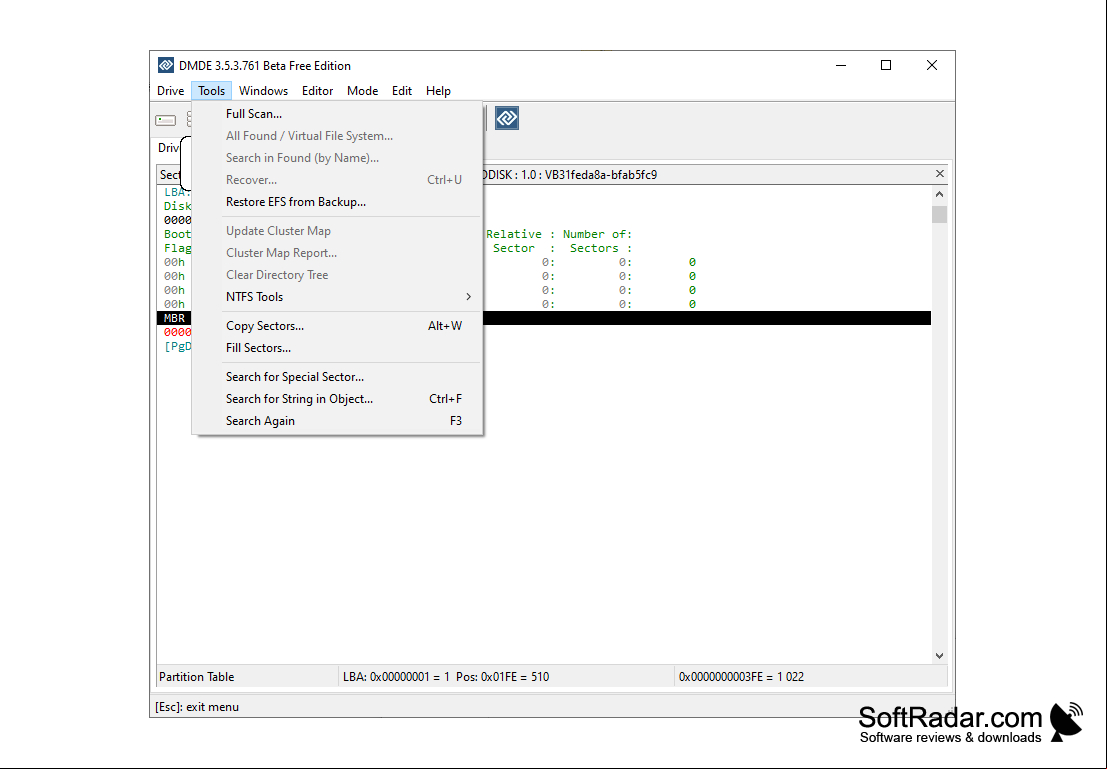The image size is (1107, 769).
Task: Minimize the DMDE window
Action: coord(841,66)
